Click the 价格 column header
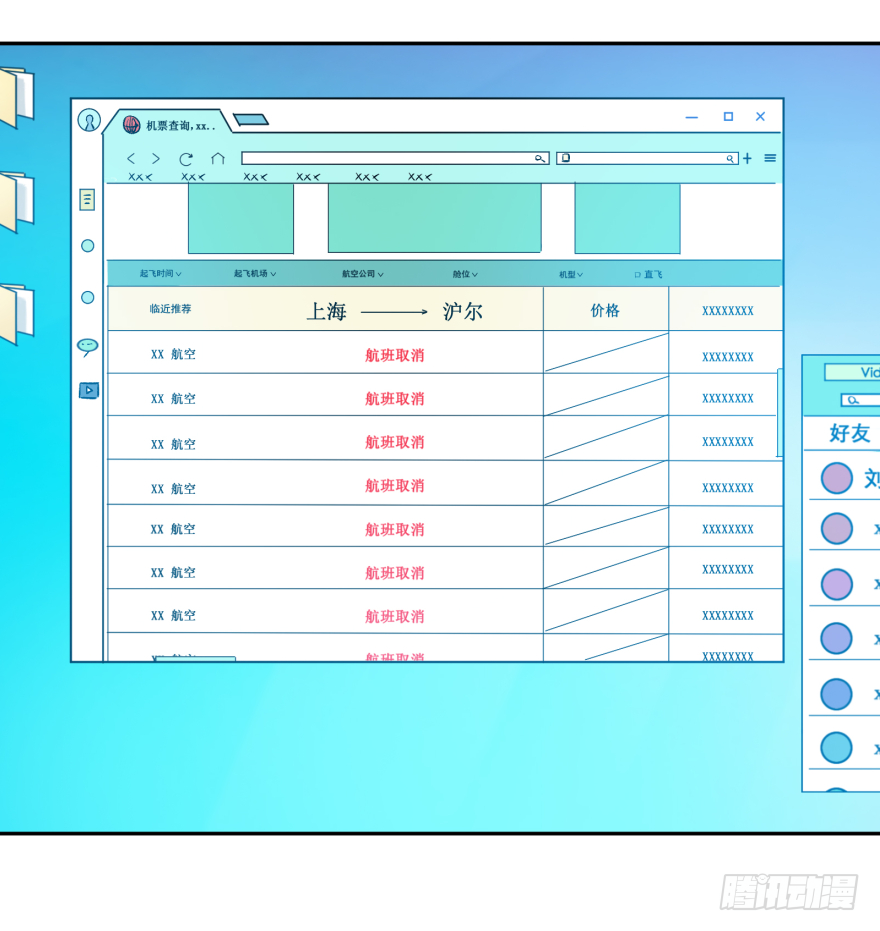This screenshot has height=931, width=880. (605, 311)
